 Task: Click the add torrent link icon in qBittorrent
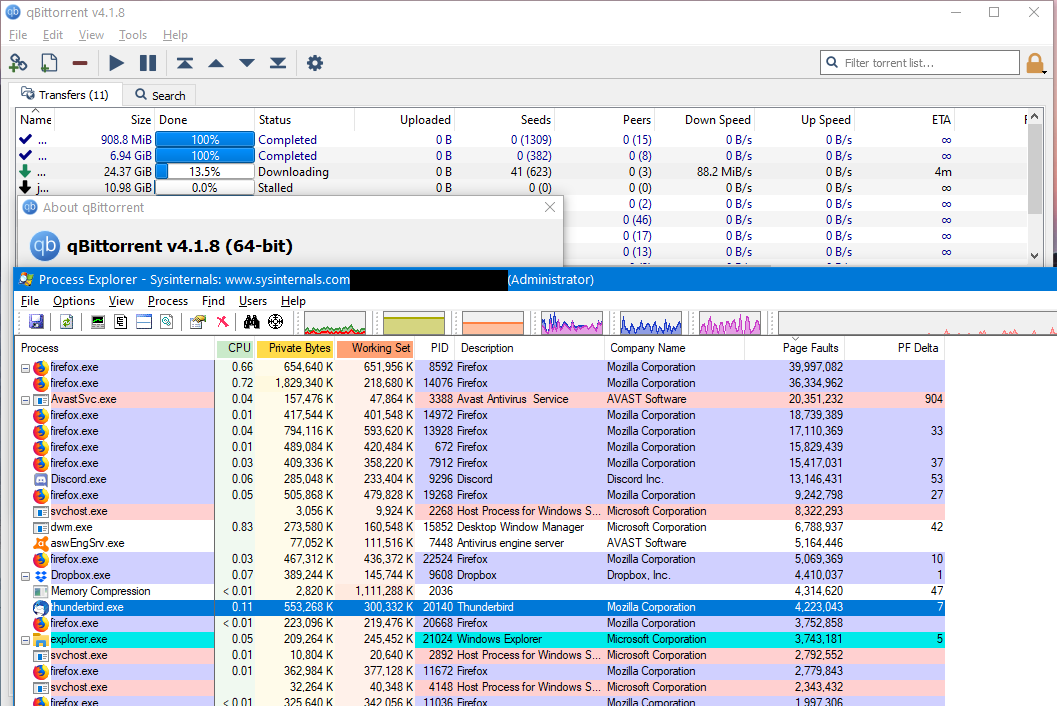point(18,63)
